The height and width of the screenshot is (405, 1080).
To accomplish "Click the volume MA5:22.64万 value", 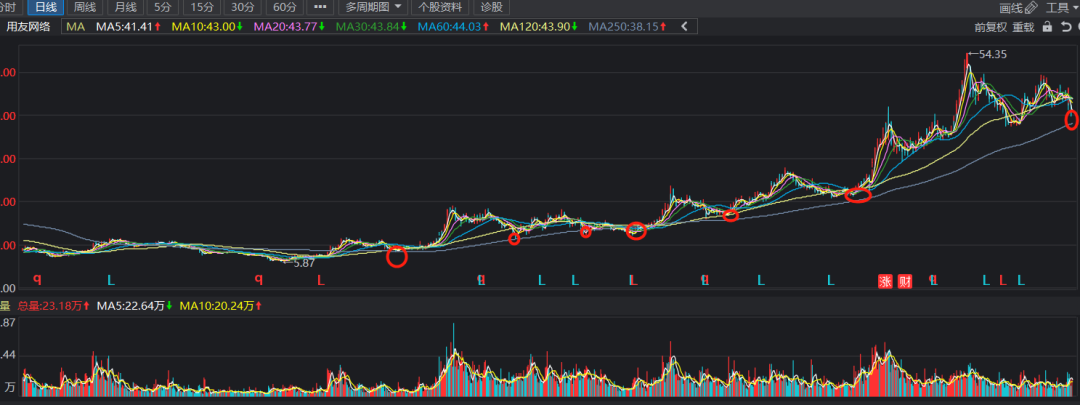I will (x=135, y=306).
